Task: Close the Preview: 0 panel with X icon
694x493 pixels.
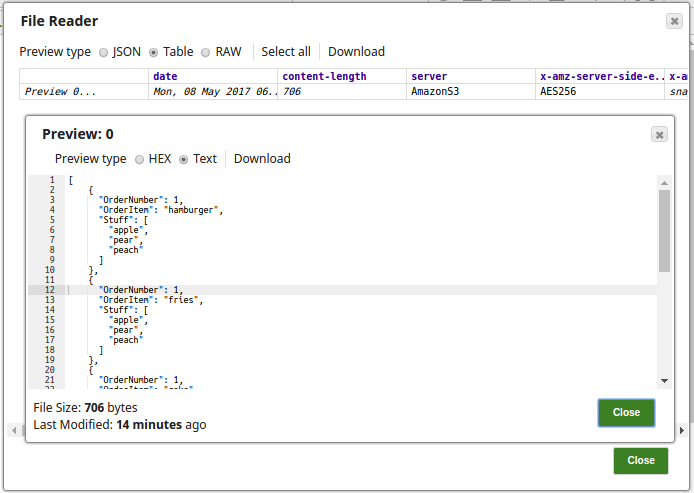Action: (659, 134)
